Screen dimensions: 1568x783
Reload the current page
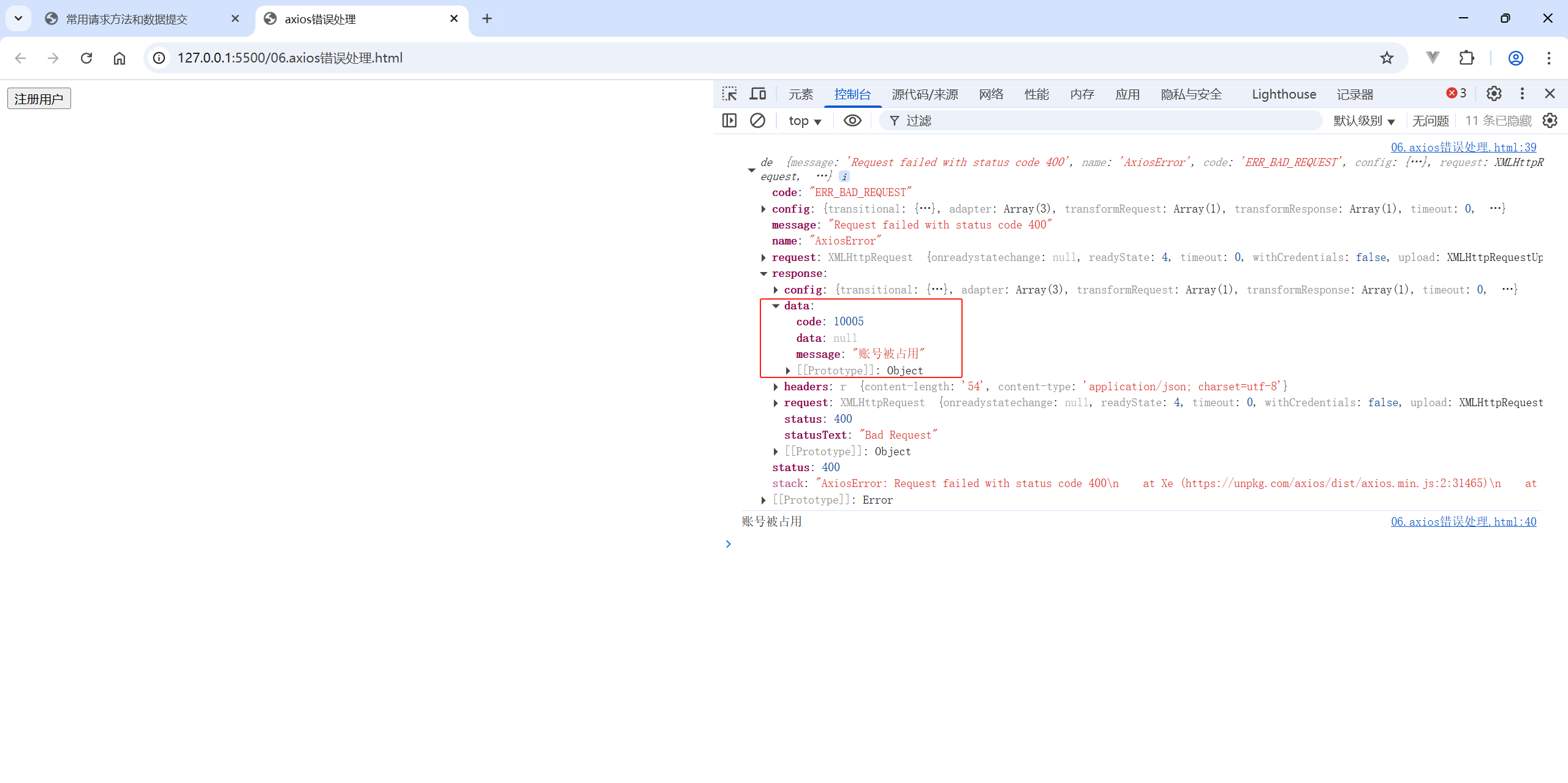click(x=86, y=58)
